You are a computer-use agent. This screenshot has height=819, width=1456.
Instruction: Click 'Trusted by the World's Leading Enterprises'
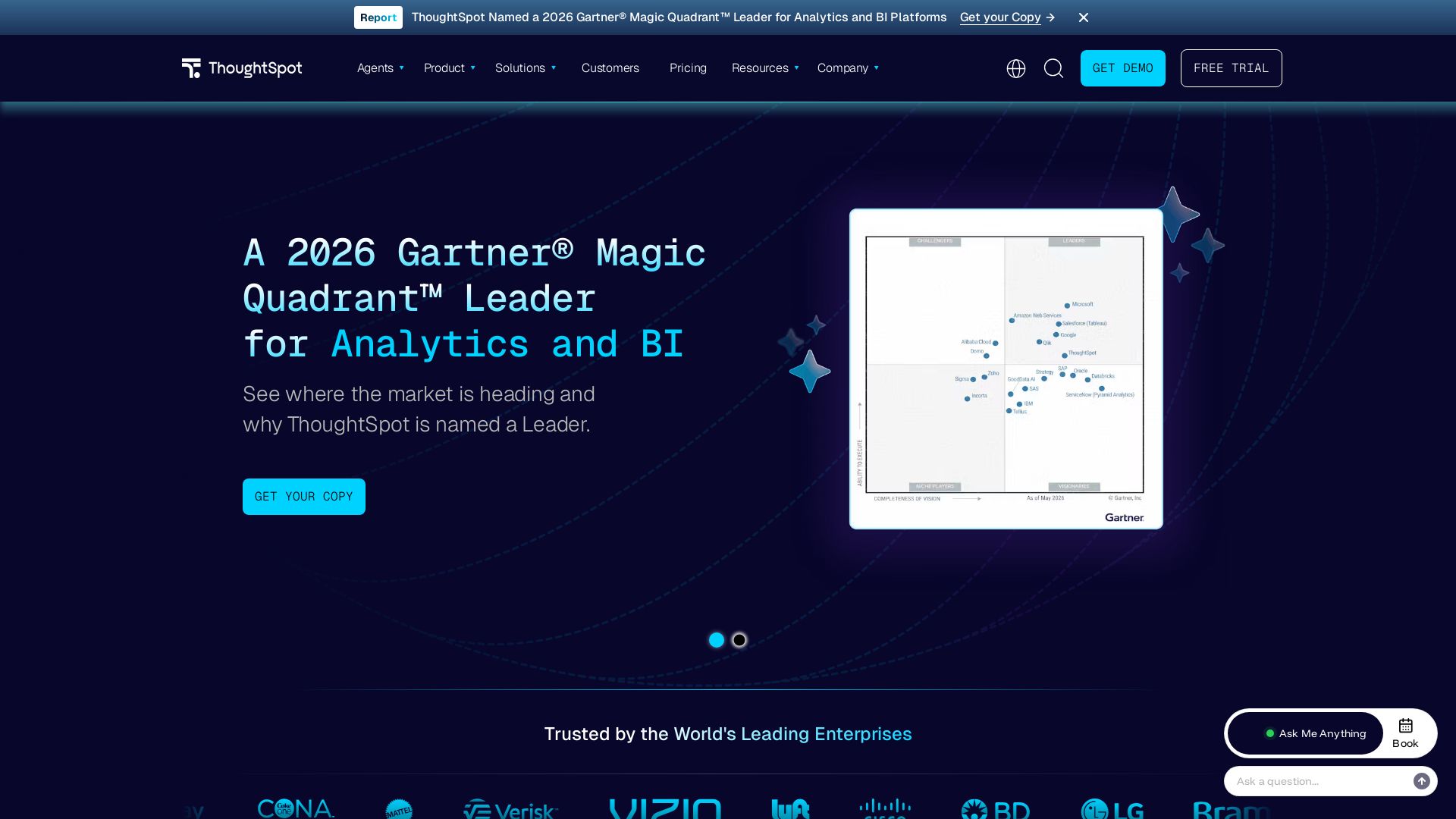728,734
